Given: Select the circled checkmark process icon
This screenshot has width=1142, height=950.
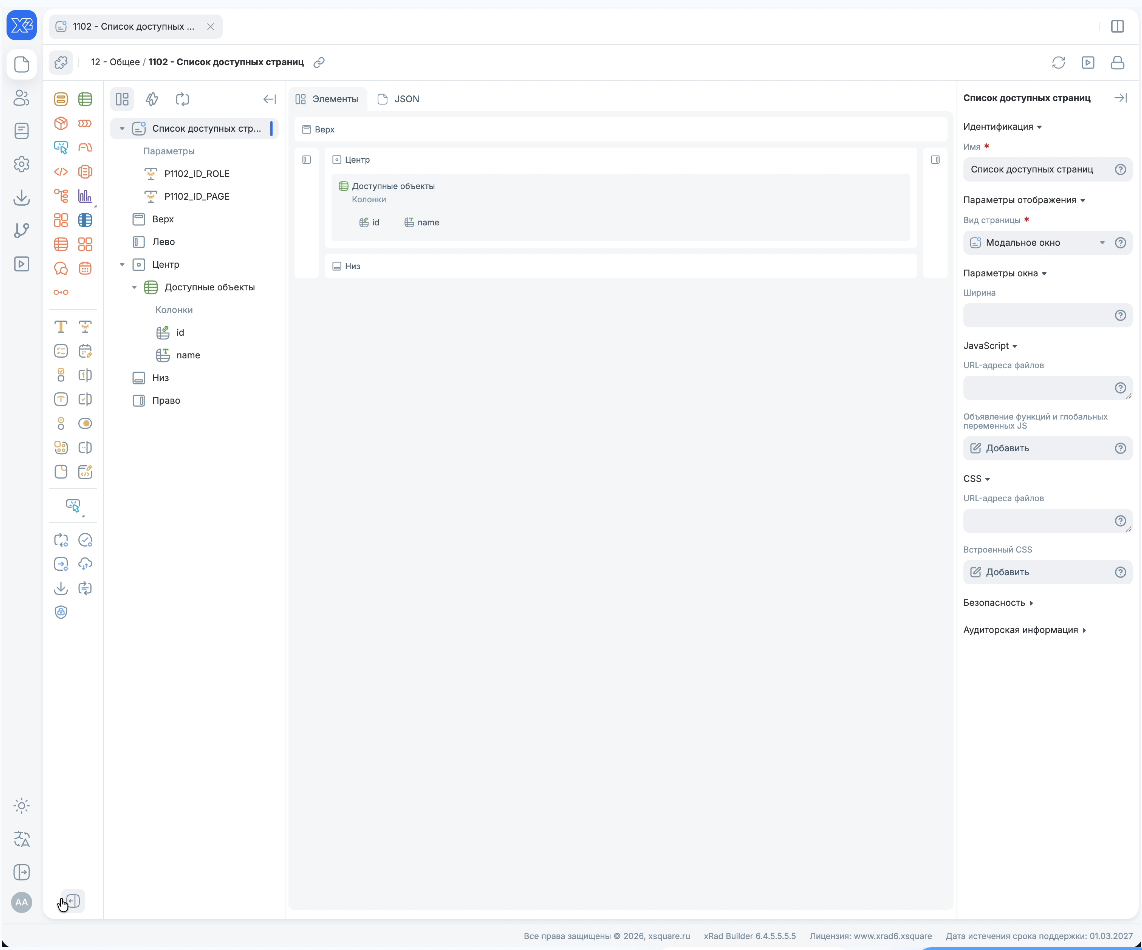Looking at the screenshot, I should point(85,540).
